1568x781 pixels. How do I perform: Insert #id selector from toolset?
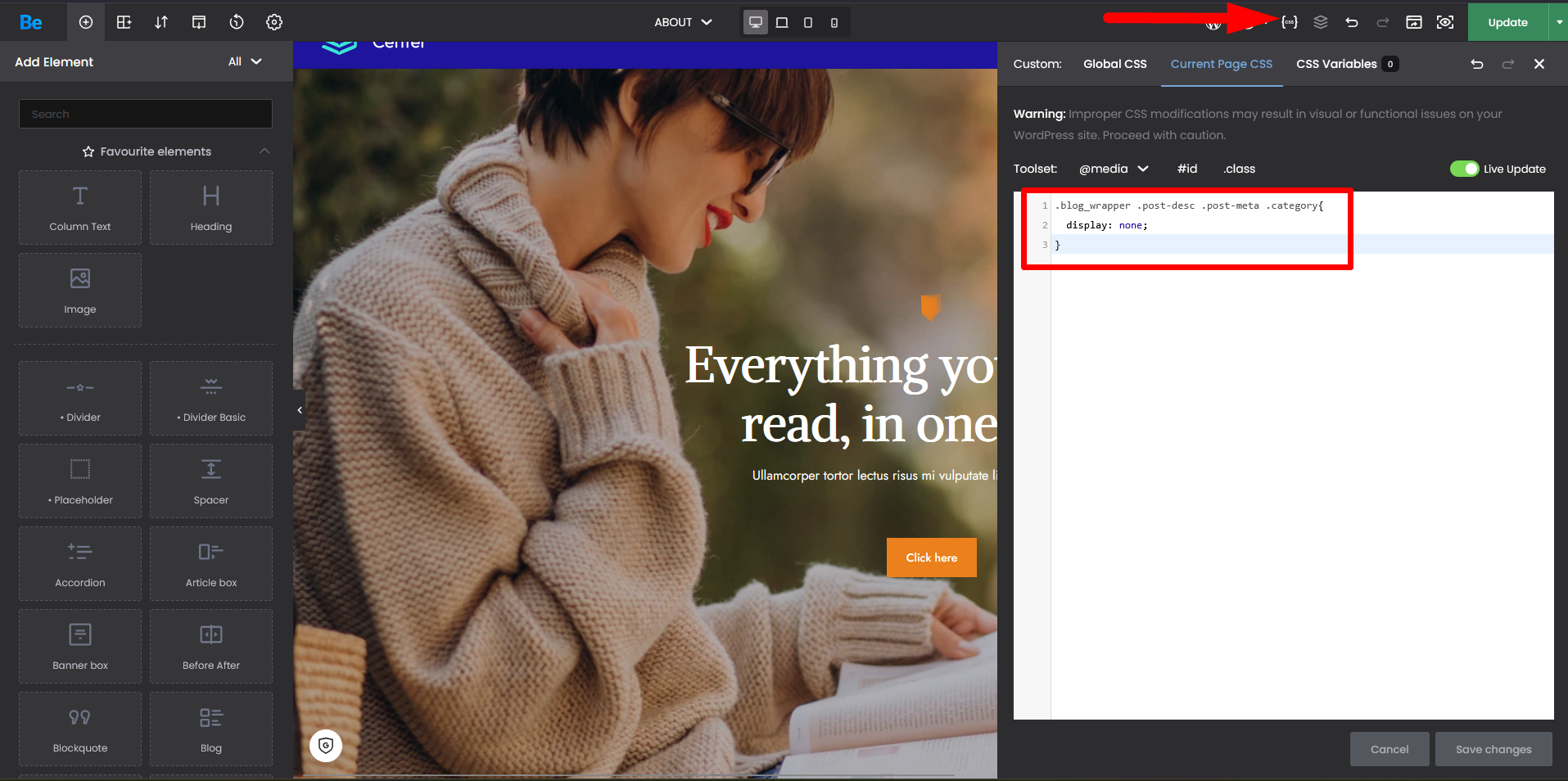[1187, 169]
